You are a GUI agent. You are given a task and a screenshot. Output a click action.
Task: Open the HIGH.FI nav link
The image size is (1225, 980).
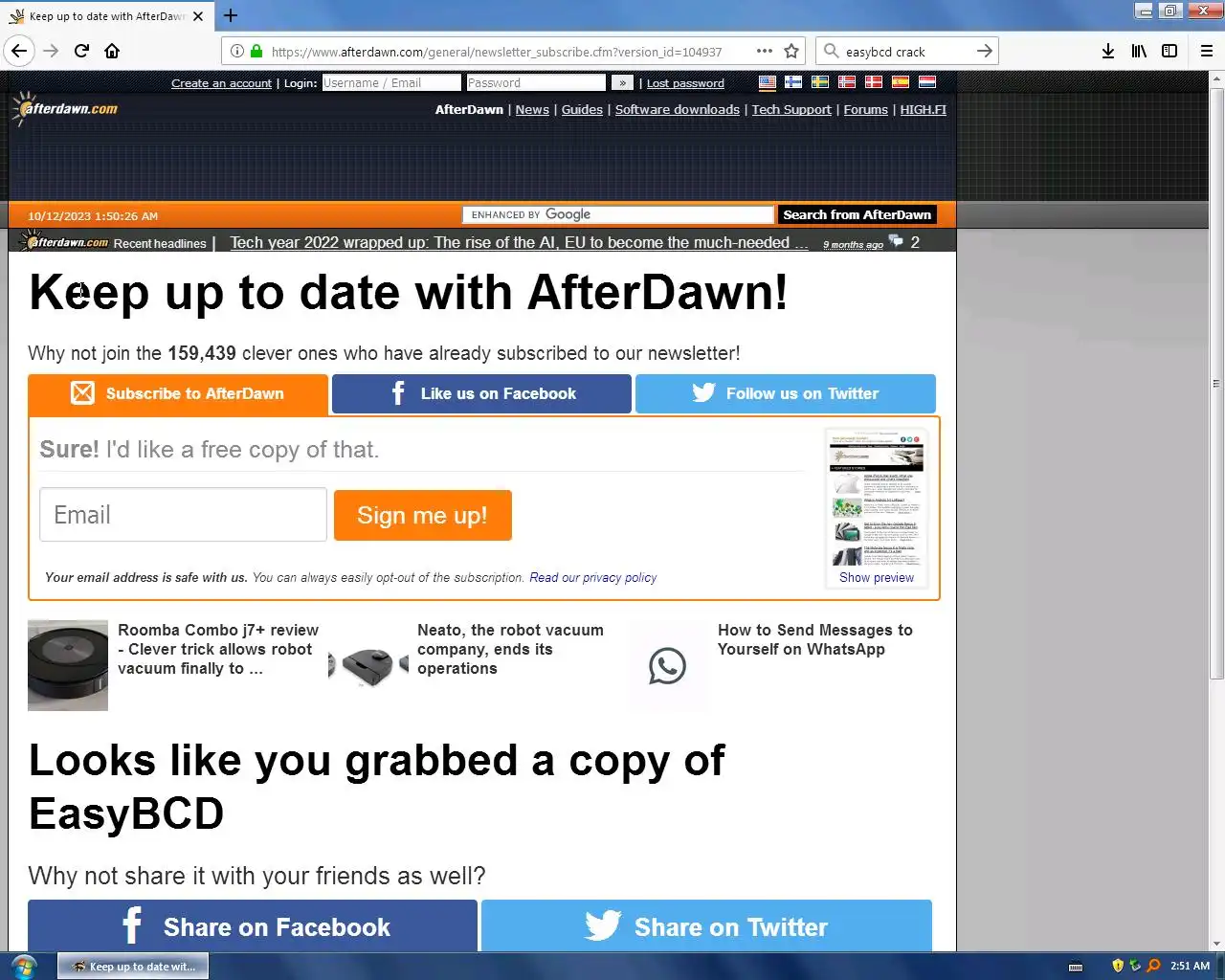(x=924, y=109)
